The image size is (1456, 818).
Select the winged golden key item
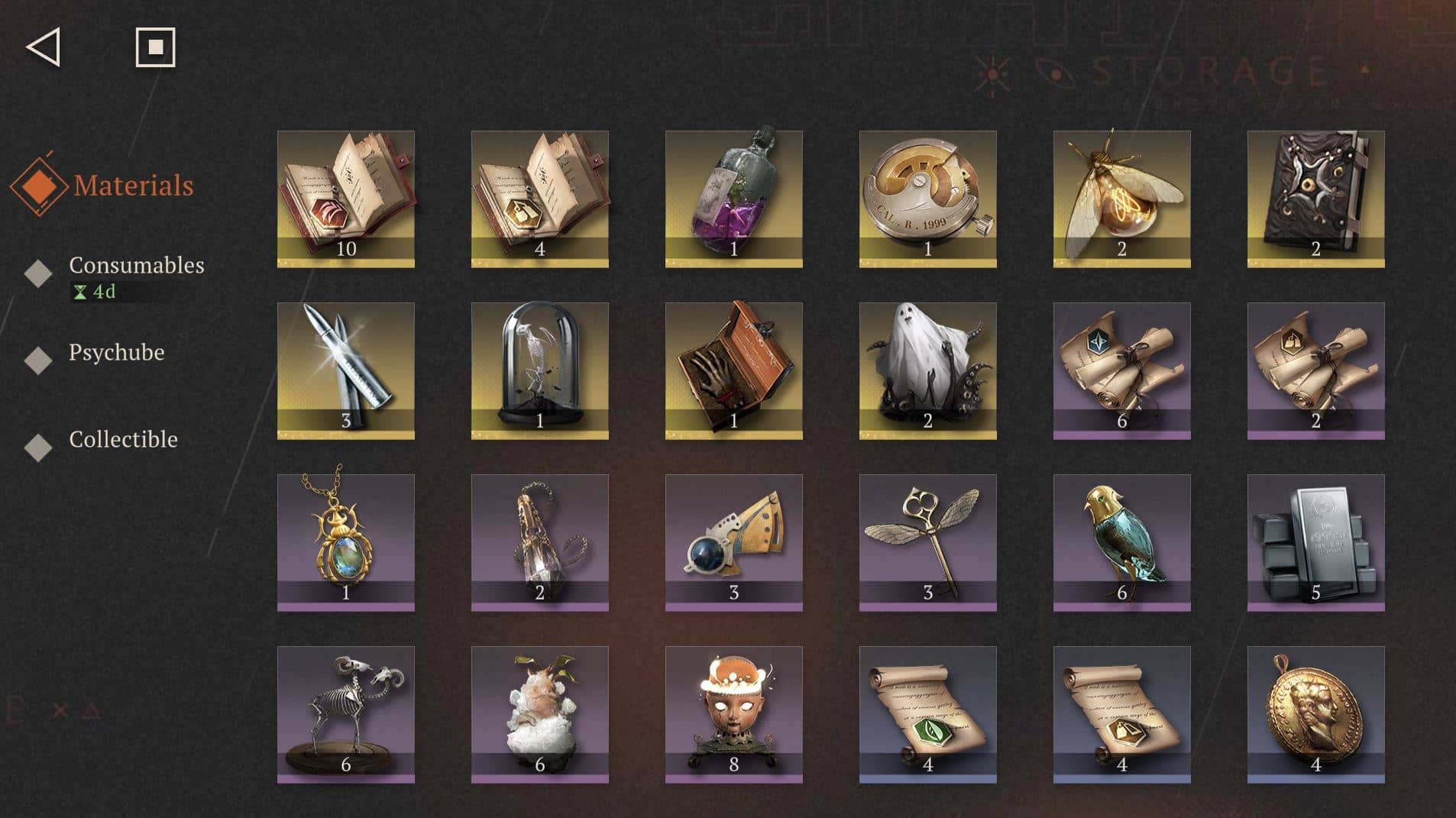click(927, 542)
